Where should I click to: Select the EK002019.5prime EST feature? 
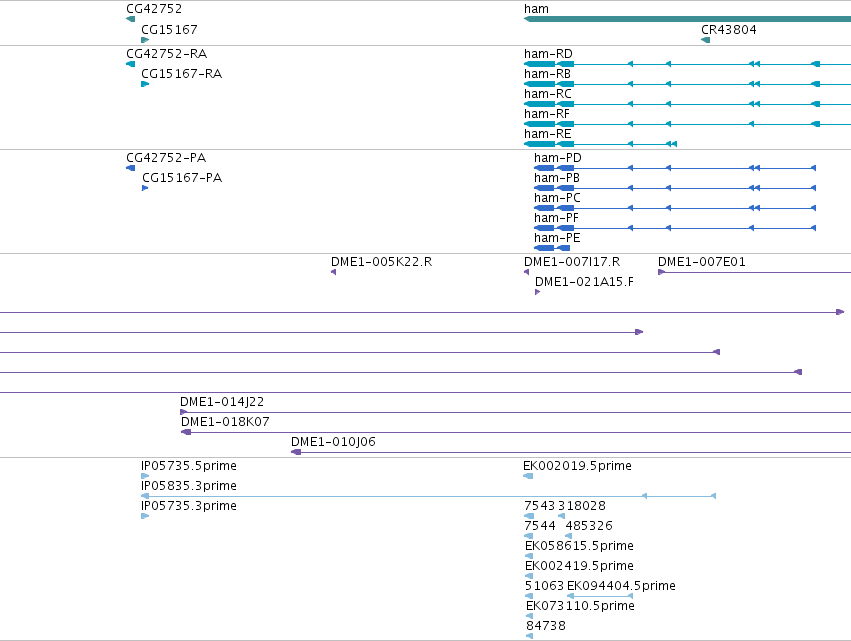pyautogui.click(x=528, y=476)
